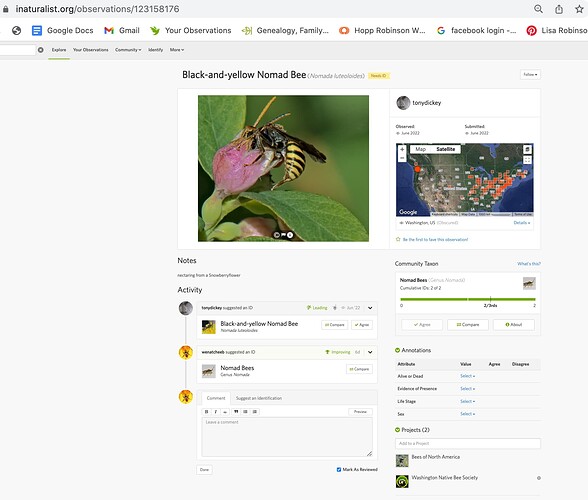Open the Lisa Robinson Pinterest bookmark
Screen dimensions: 588x500
click(557, 30)
